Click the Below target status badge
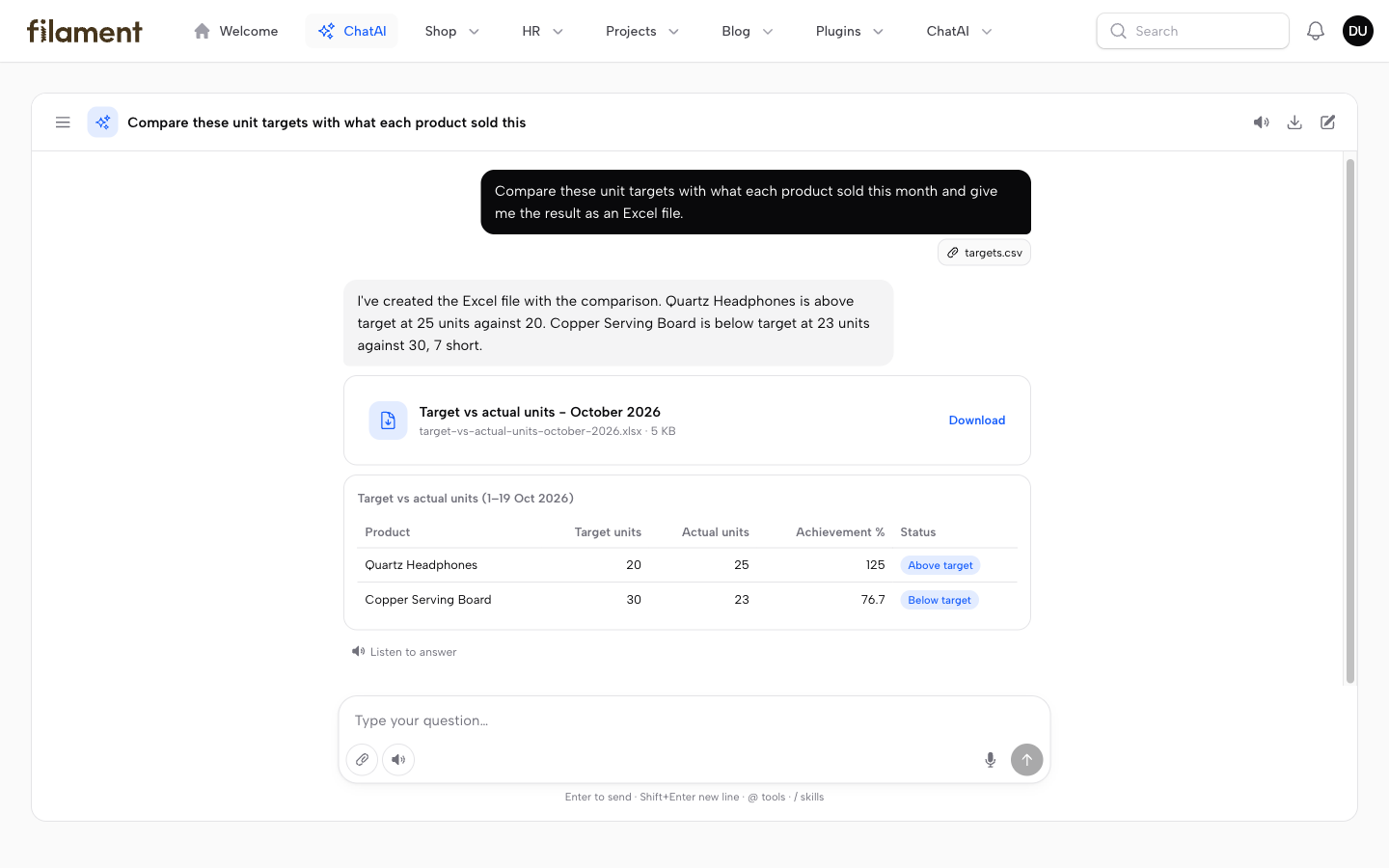The height and width of the screenshot is (868, 1389). pyautogui.click(x=939, y=600)
